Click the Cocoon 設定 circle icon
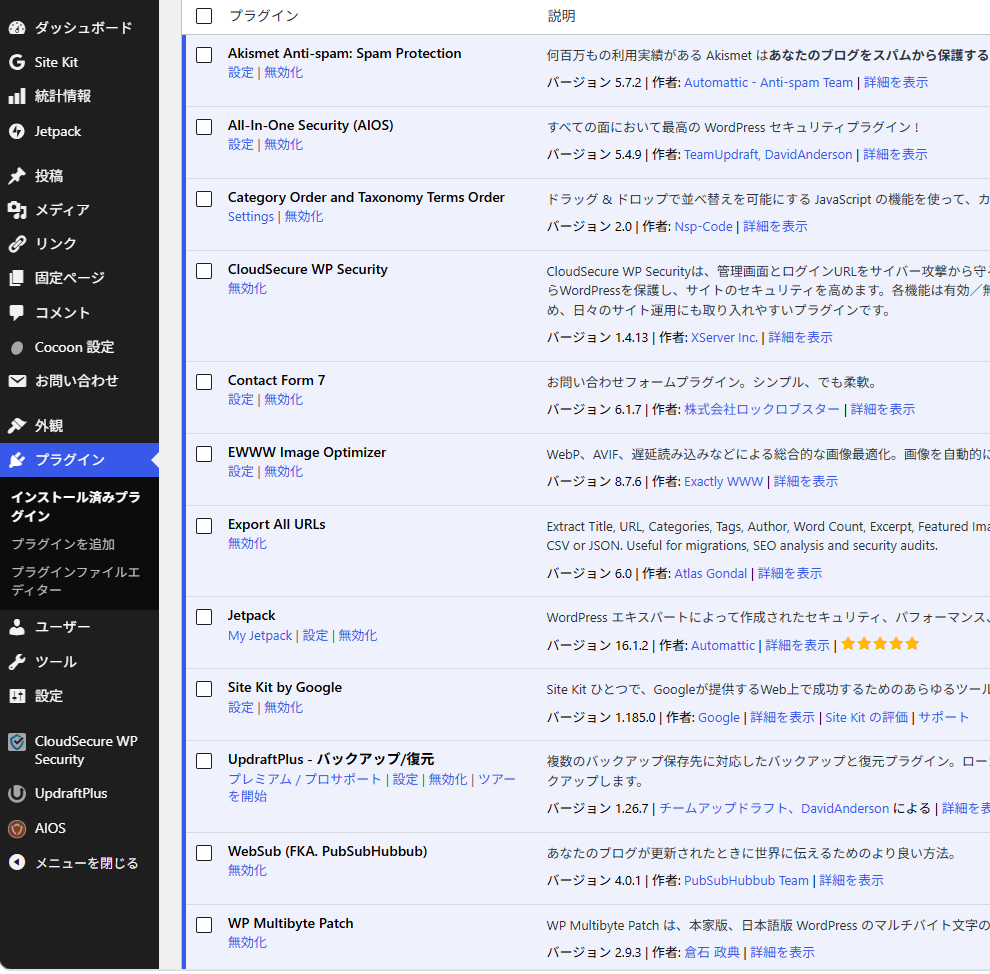Image resolution: width=990 pixels, height=974 pixels. click(x=17, y=347)
